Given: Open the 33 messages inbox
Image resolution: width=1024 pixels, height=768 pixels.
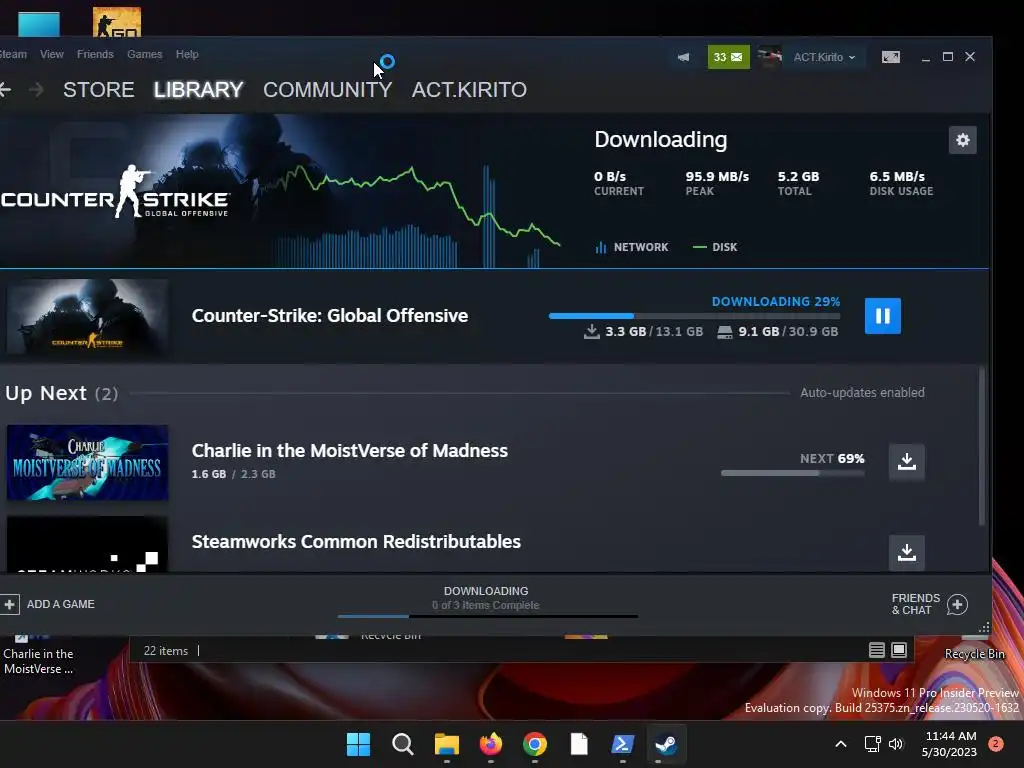Looking at the screenshot, I should coord(728,57).
